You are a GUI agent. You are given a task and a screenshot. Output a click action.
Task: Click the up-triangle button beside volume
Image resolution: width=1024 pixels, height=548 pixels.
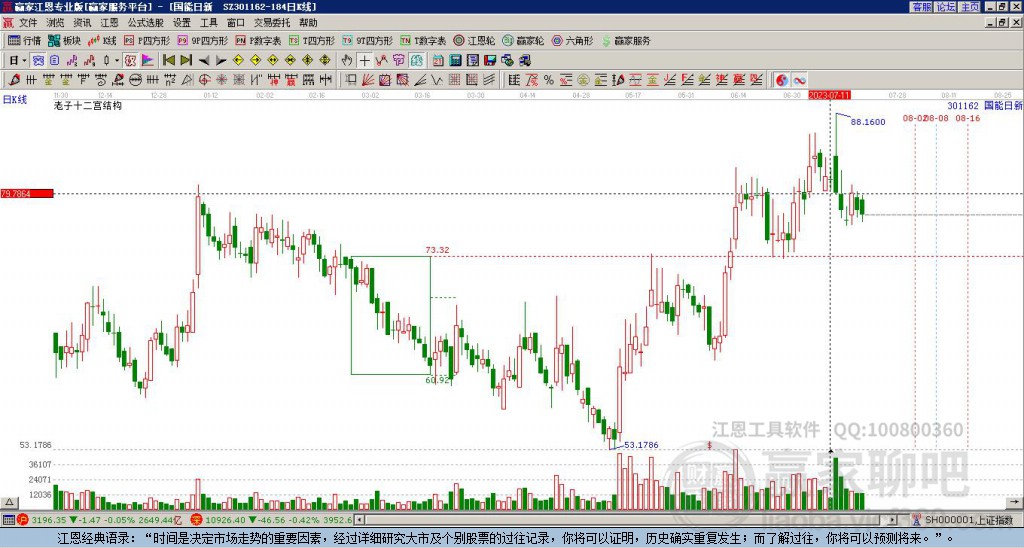(9, 502)
